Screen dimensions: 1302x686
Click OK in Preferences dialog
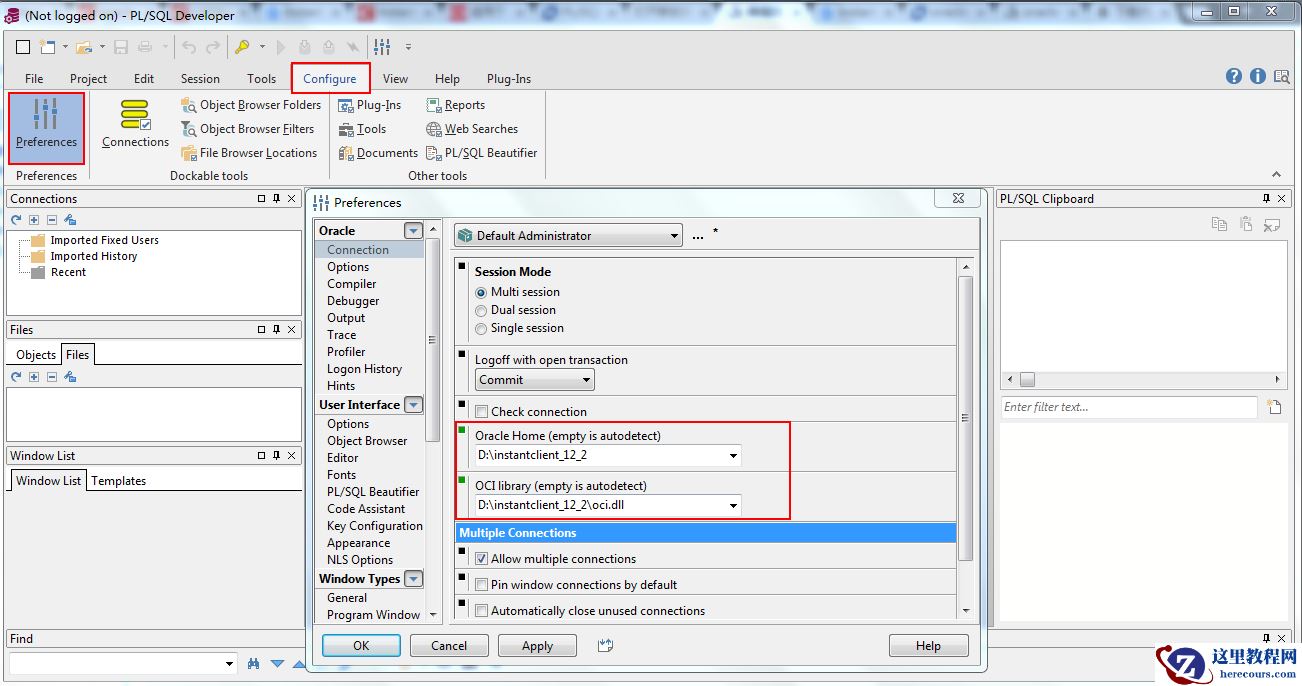(x=361, y=646)
